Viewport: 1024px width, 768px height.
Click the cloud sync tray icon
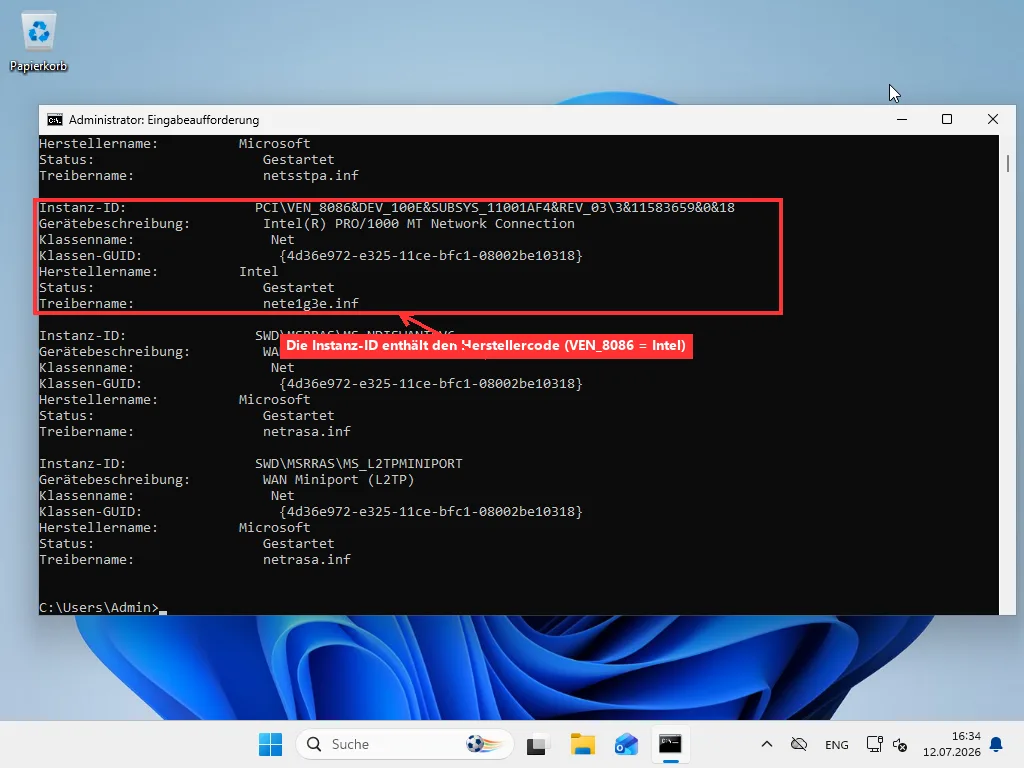[x=799, y=744]
